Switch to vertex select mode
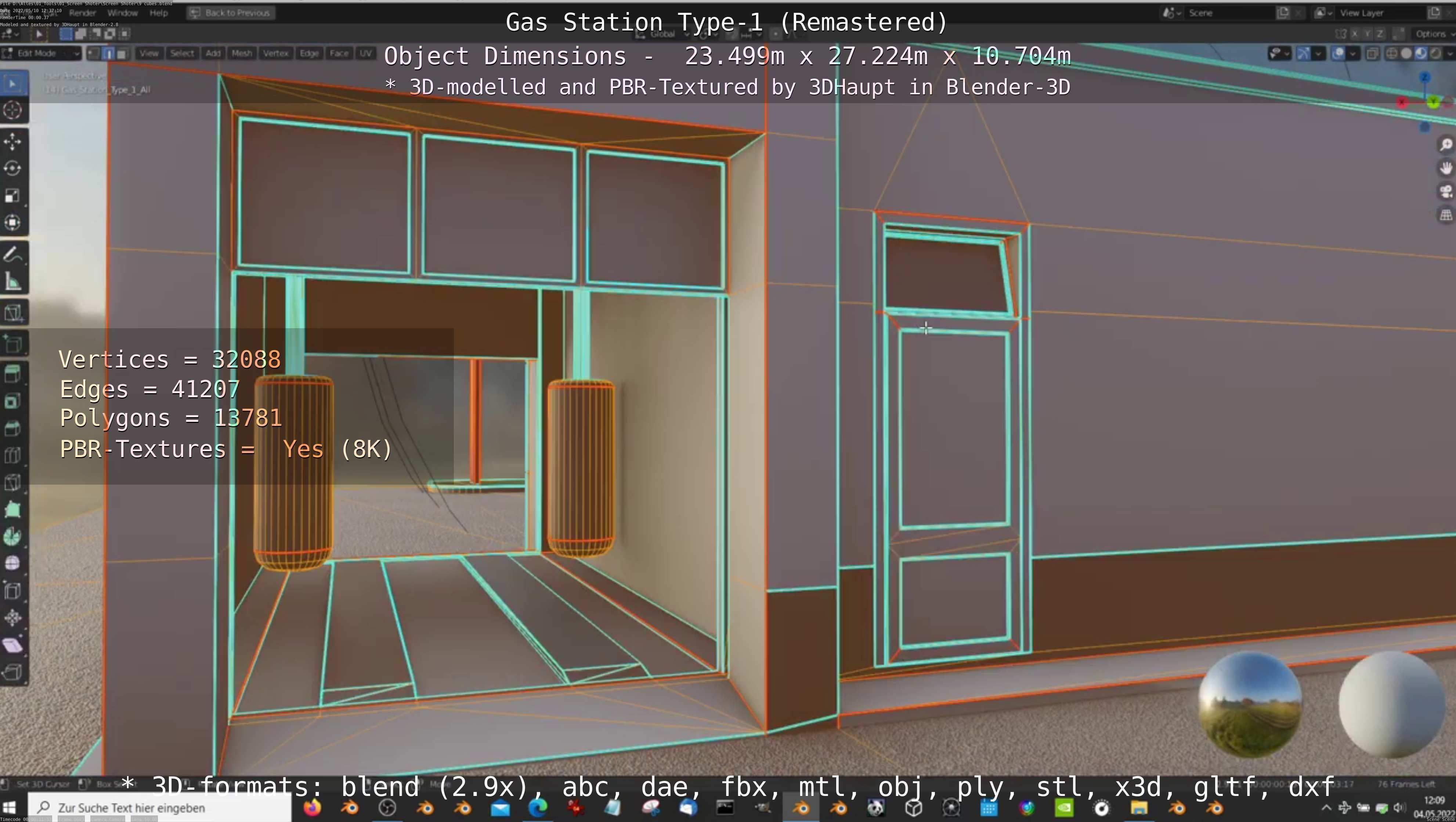The image size is (1456, 822). 94,54
